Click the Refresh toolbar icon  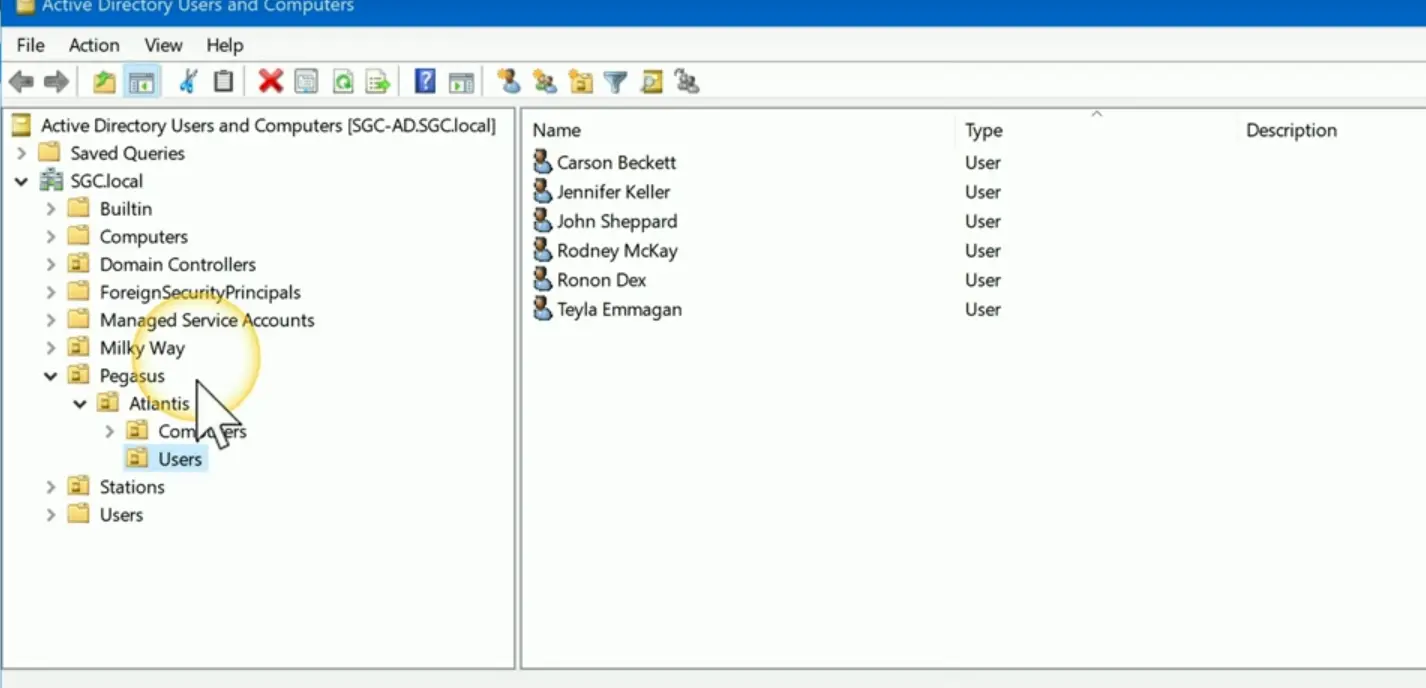[343, 82]
